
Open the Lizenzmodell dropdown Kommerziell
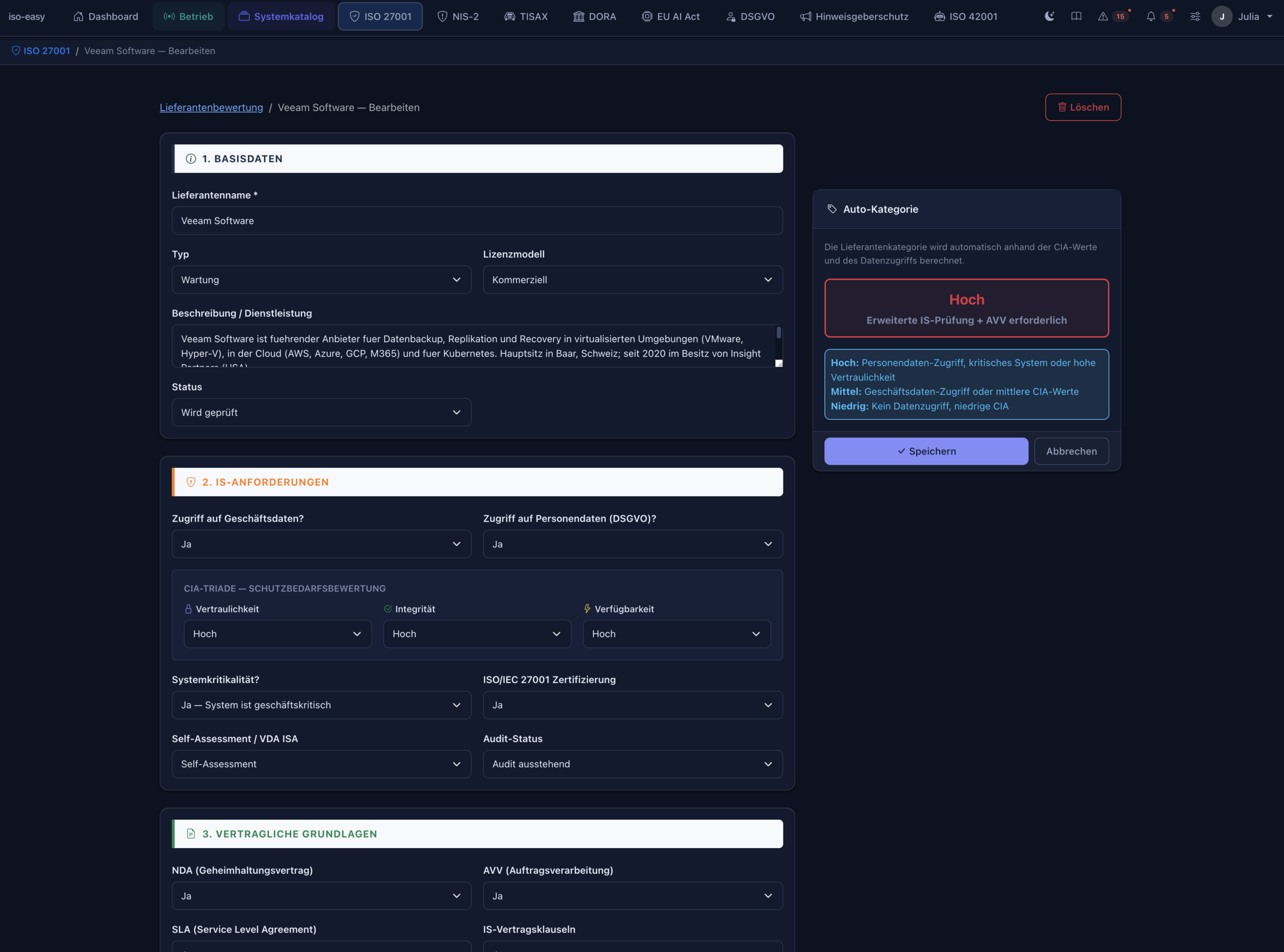[632, 279]
